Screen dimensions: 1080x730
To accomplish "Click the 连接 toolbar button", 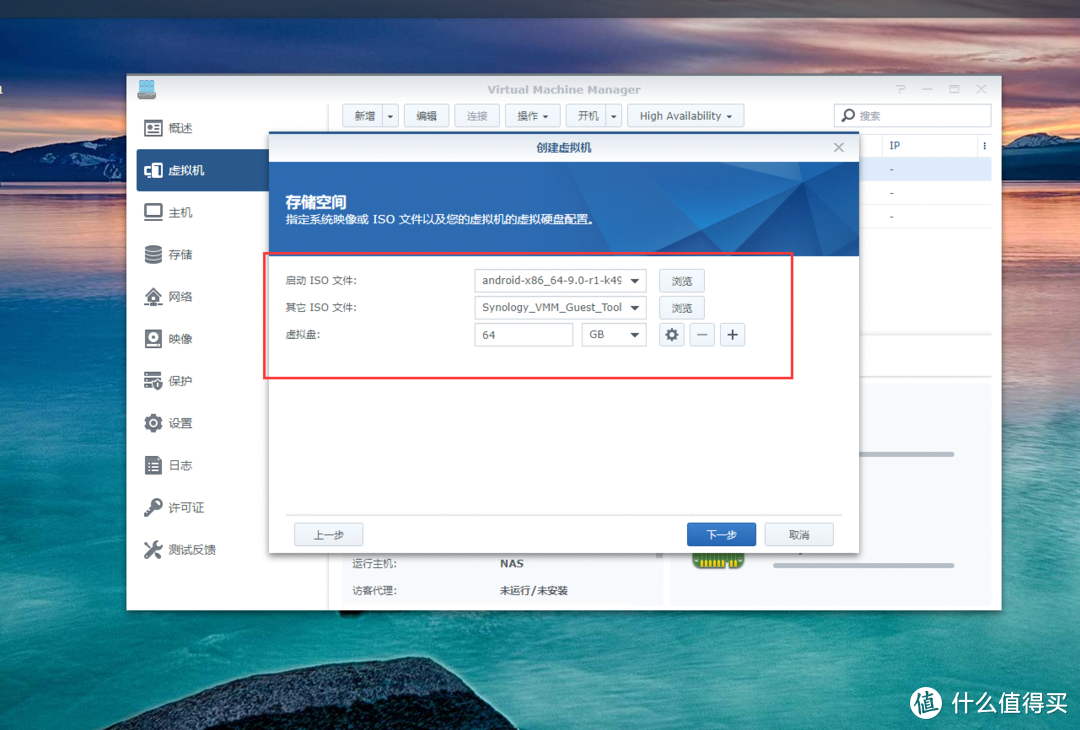I will 477,116.
